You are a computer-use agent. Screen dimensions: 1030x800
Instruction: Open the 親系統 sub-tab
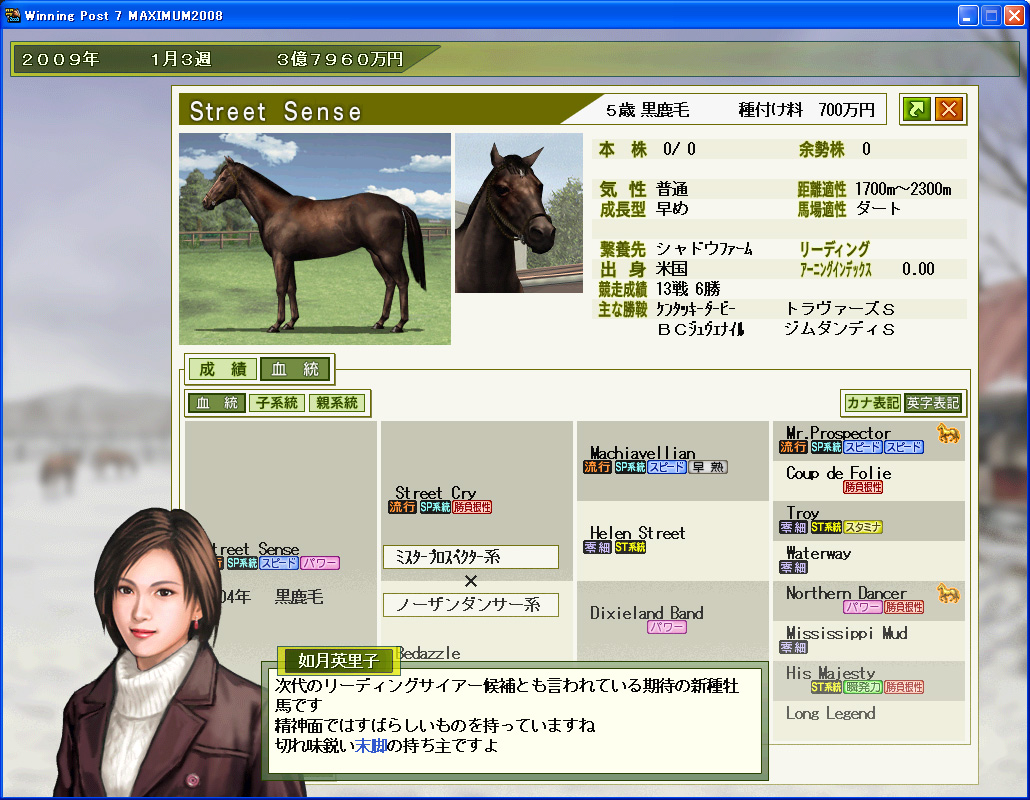coord(336,403)
